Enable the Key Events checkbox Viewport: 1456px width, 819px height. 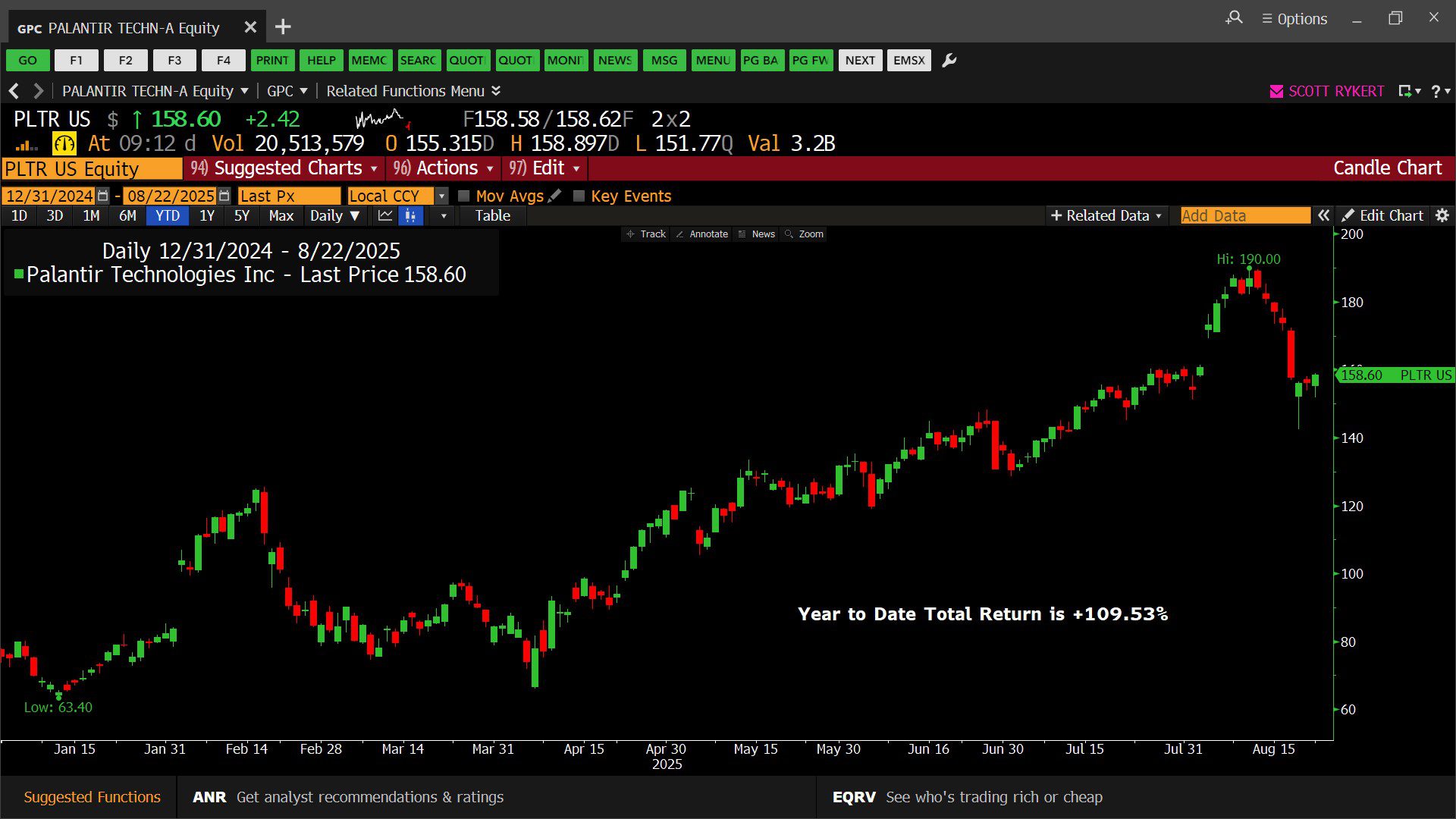tap(579, 196)
